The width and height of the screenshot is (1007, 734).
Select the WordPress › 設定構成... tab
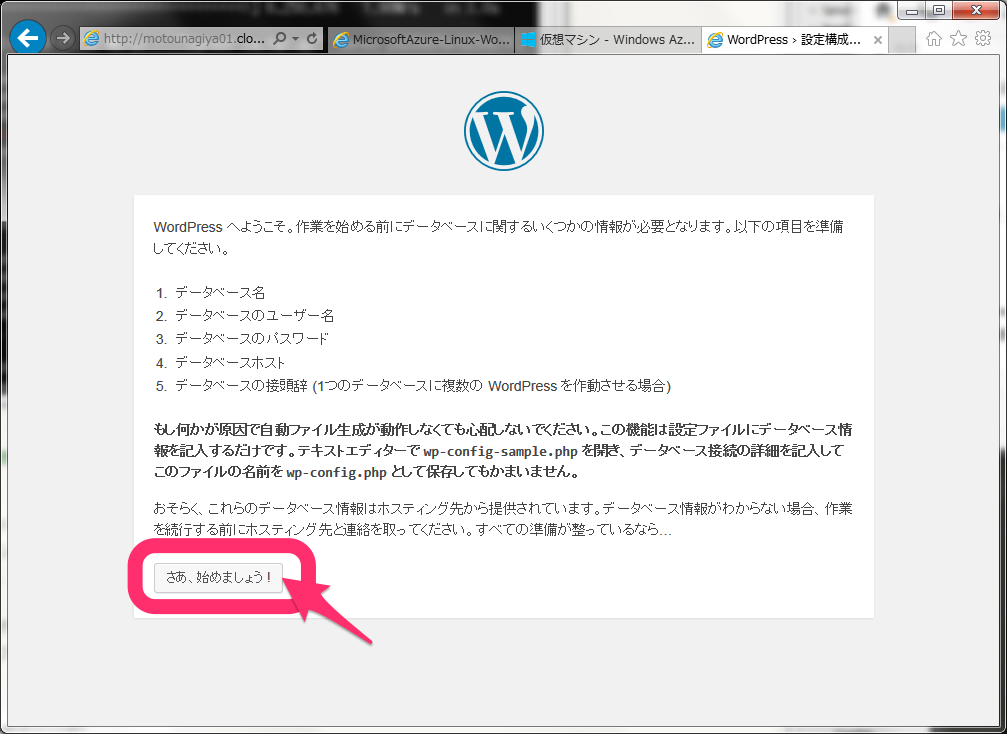794,40
